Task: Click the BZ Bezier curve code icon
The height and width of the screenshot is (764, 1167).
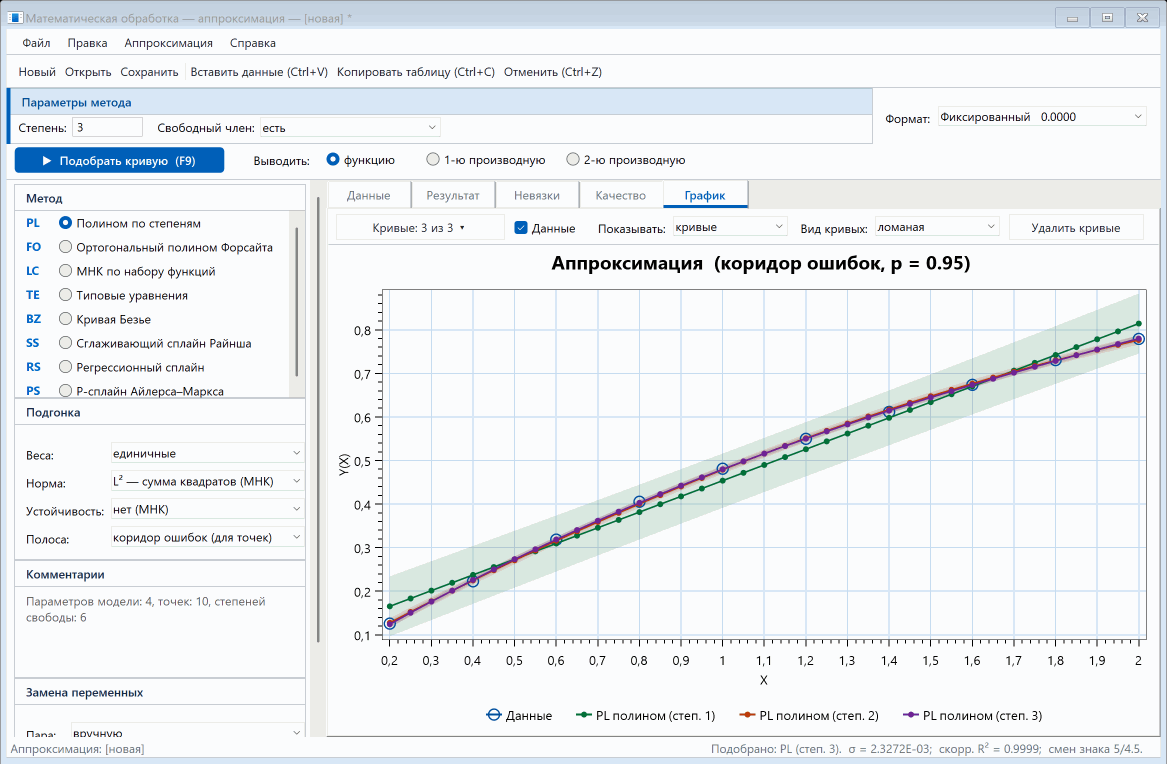Action: pos(33,319)
